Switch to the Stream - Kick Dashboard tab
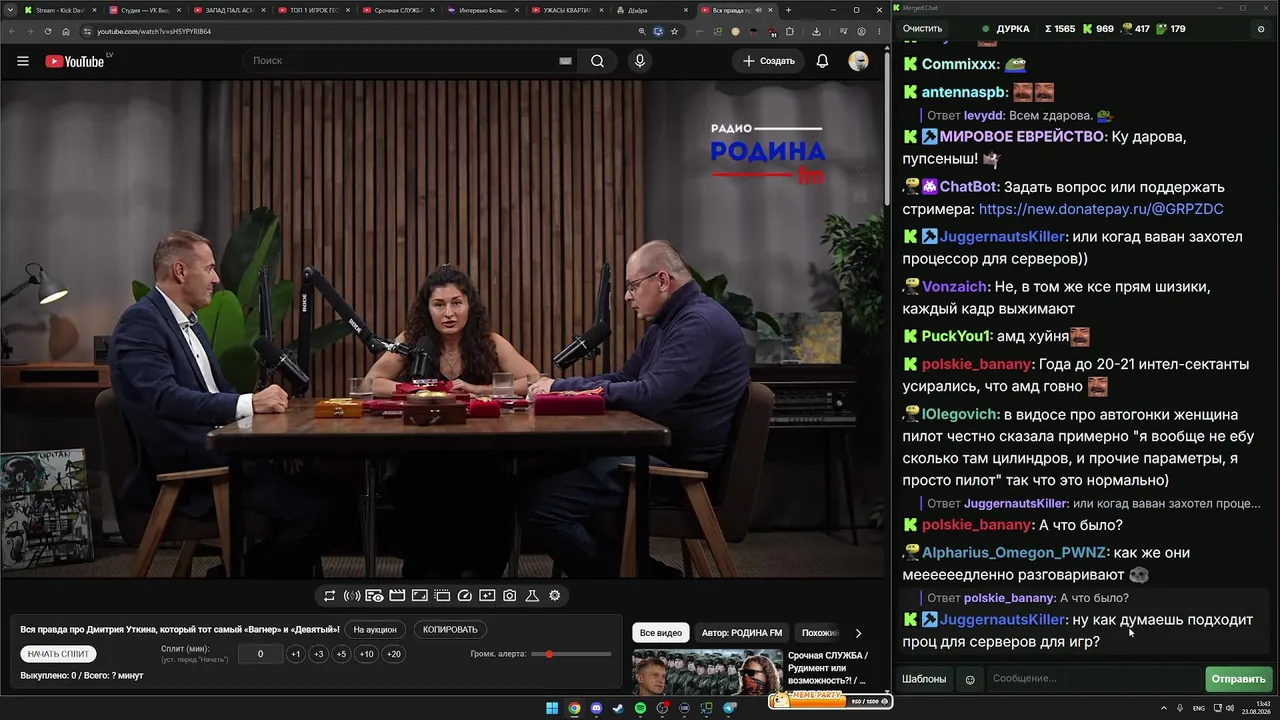The width and height of the screenshot is (1280, 720). click(x=59, y=10)
